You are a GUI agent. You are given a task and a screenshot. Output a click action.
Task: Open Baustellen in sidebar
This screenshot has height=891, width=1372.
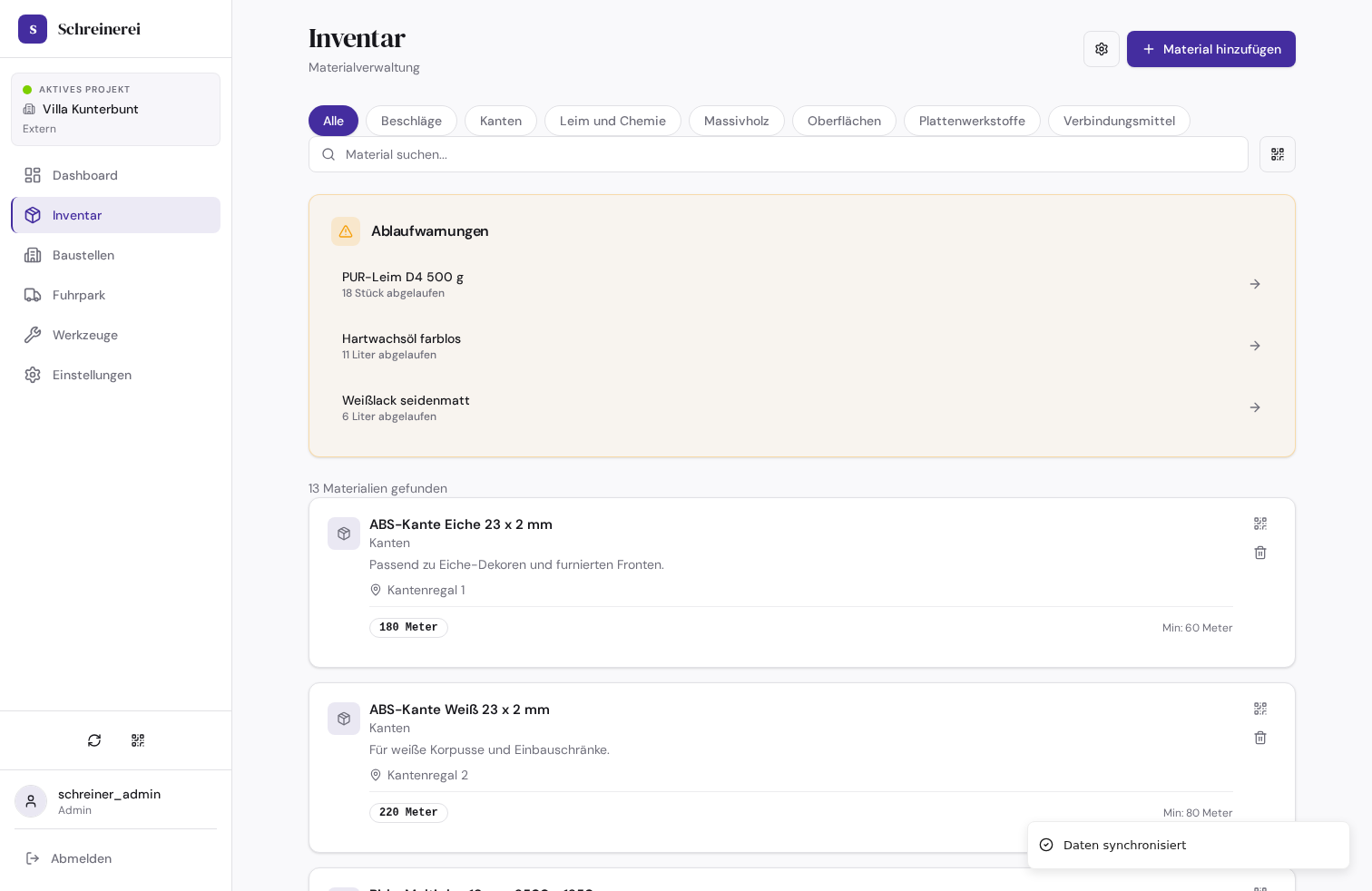(x=115, y=255)
